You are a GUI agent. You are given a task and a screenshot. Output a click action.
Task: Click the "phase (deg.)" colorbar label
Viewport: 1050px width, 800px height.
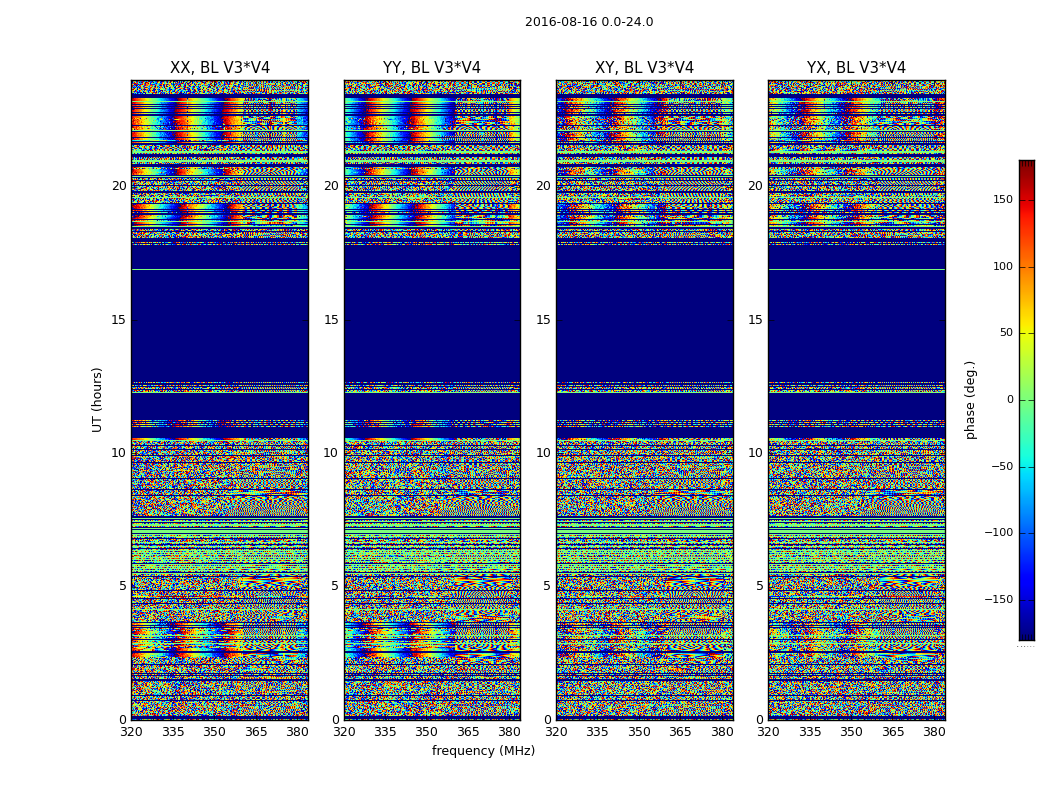coord(970,400)
